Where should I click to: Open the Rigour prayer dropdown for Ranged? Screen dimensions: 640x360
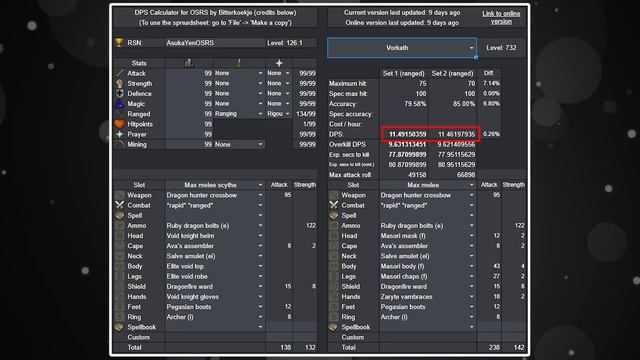(x=278, y=114)
